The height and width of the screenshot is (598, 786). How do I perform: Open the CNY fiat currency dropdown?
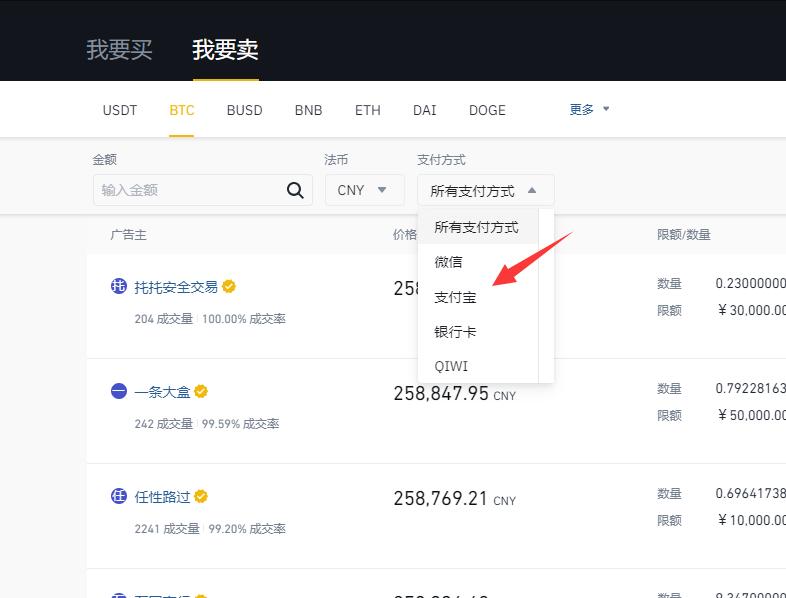click(364, 190)
